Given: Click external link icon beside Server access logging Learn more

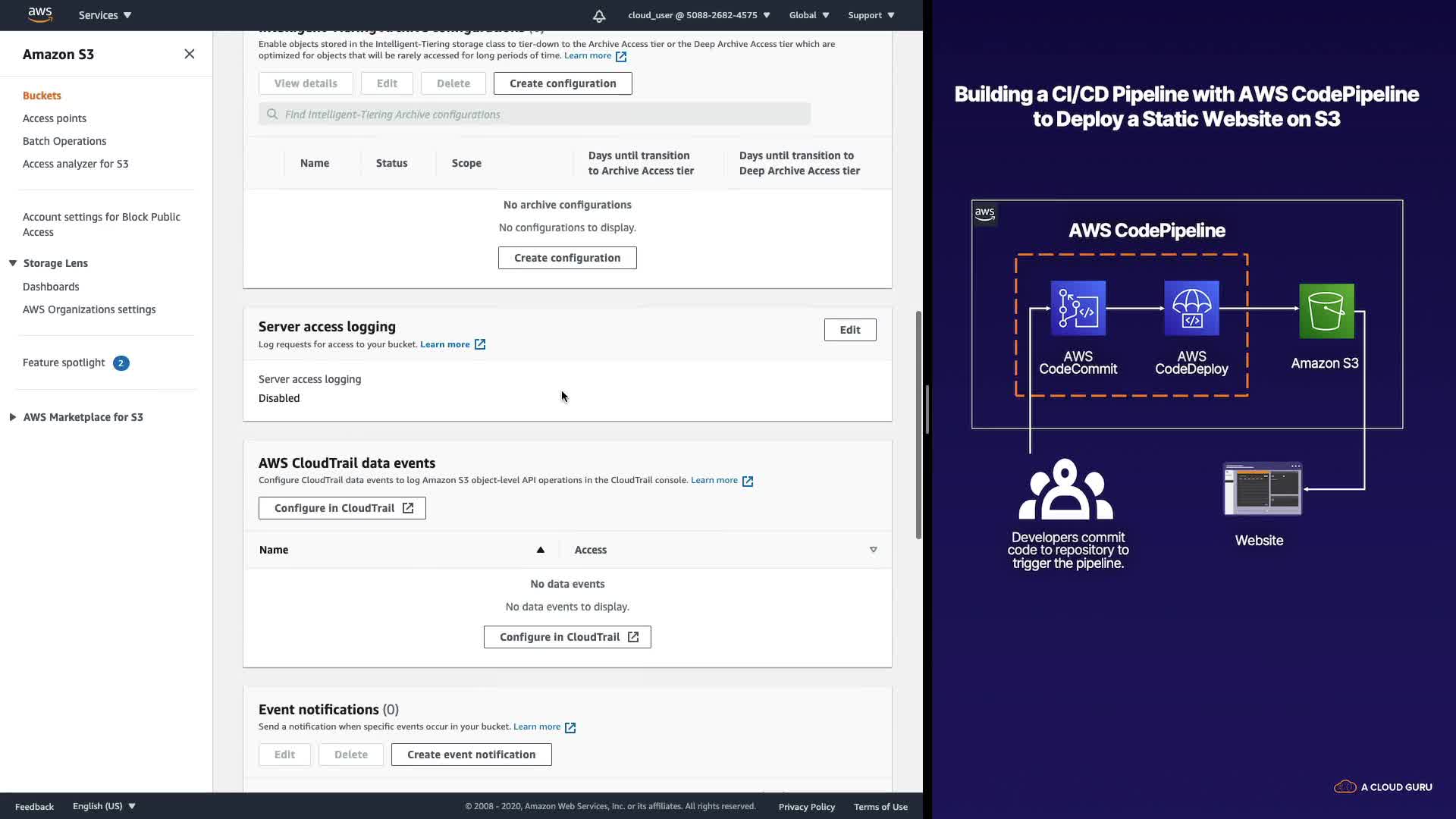Looking at the screenshot, I should (x=480, y=344).
